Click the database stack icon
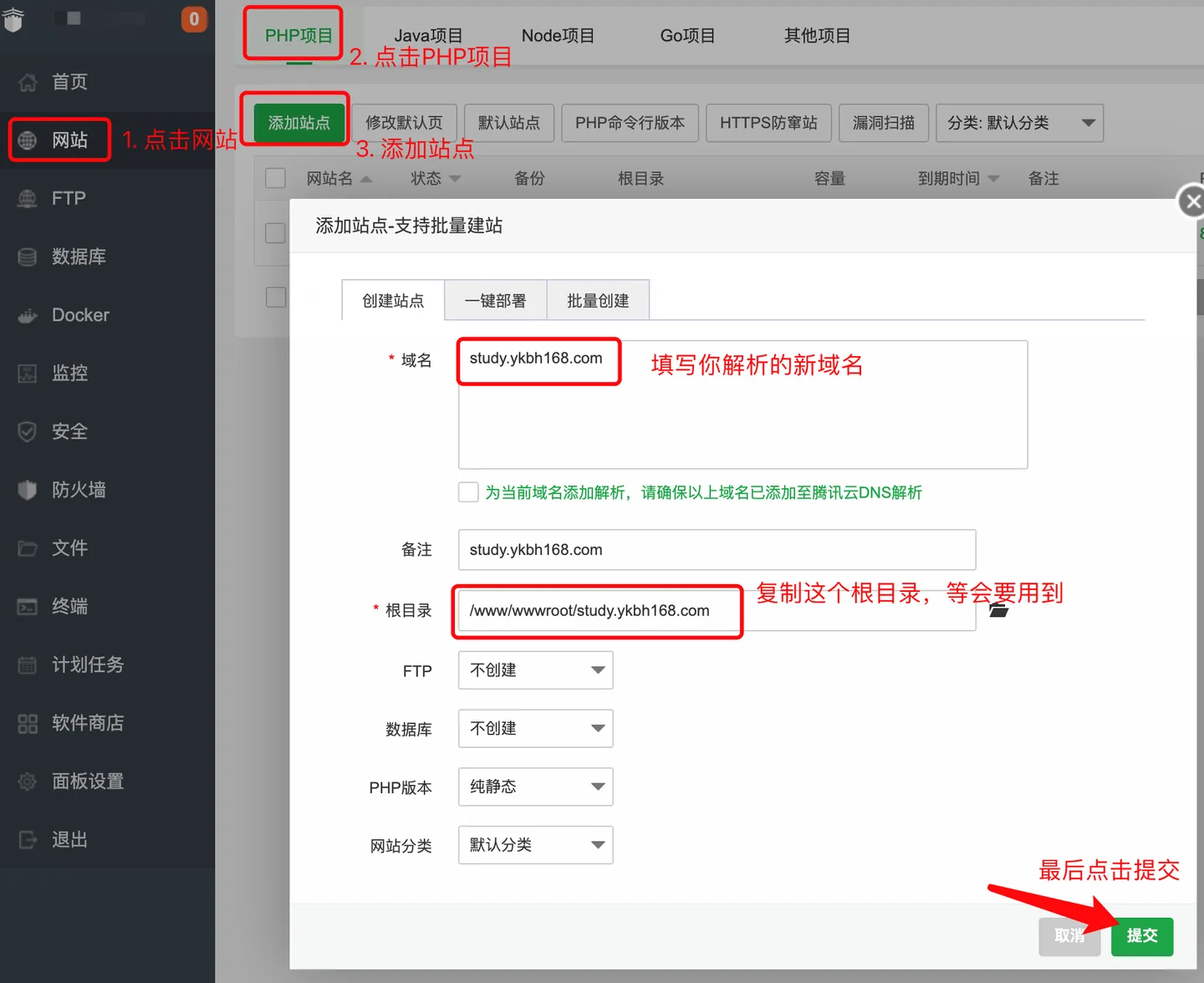Screen dimensions: 1204x983 coord(28,257)
